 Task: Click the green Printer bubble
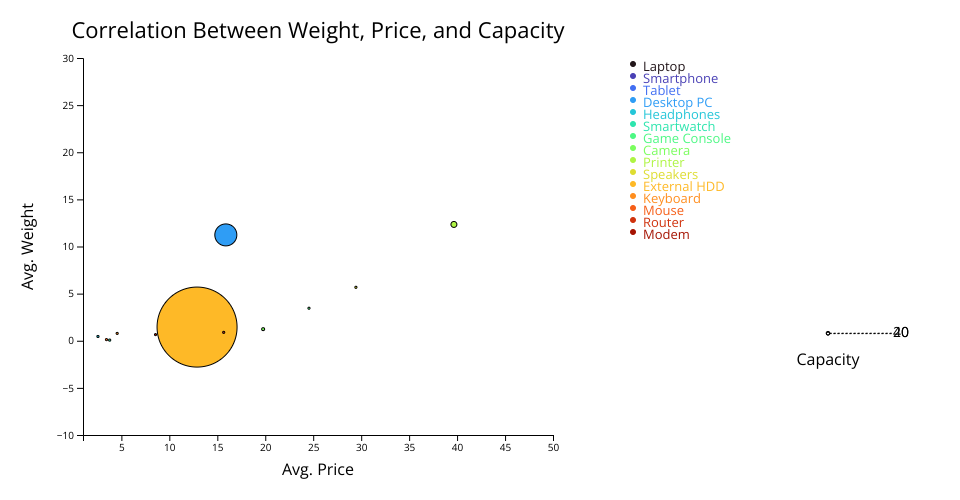[454, 224]
